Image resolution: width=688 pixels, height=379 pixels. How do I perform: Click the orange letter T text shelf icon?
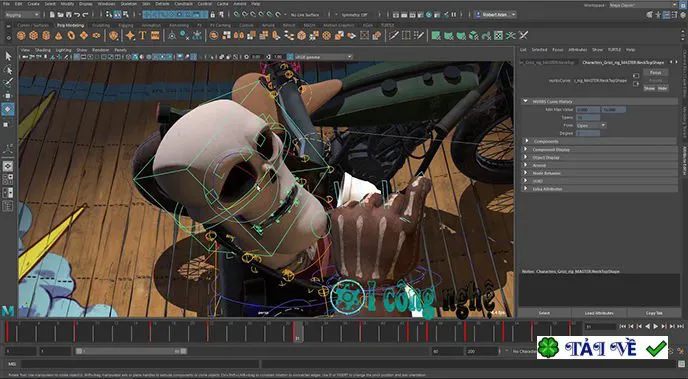pyautogui.click(x=143, y=36)
